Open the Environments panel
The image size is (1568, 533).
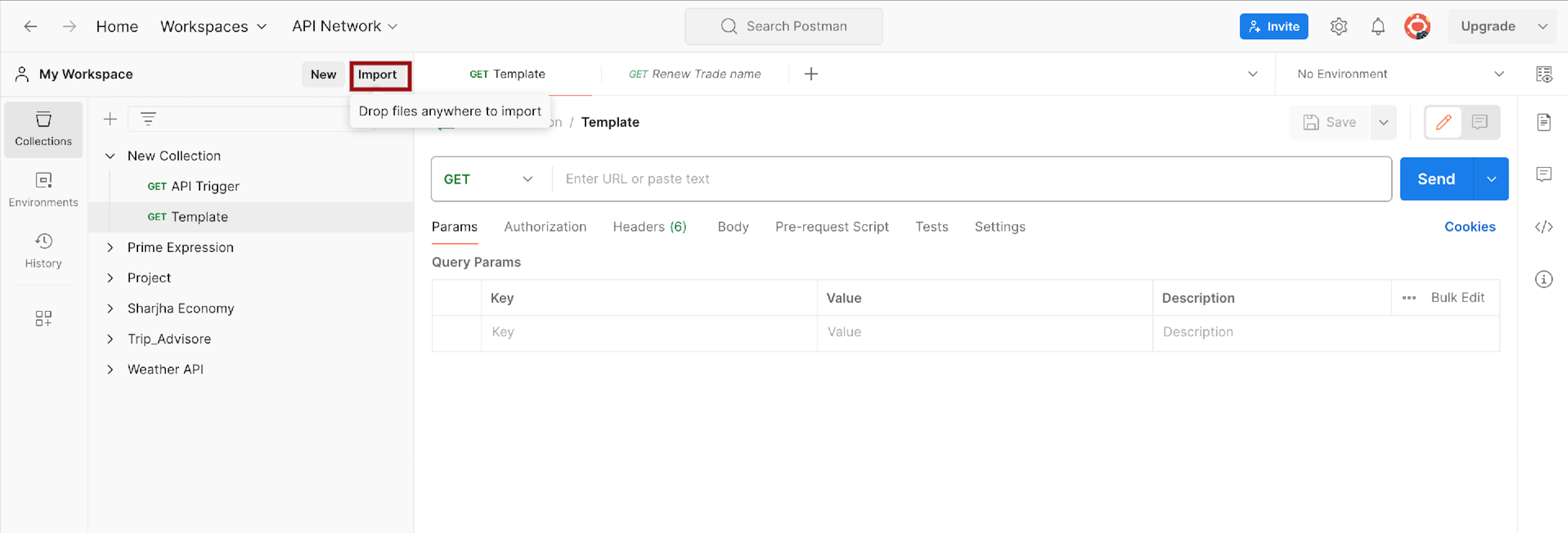click(43, 189)
